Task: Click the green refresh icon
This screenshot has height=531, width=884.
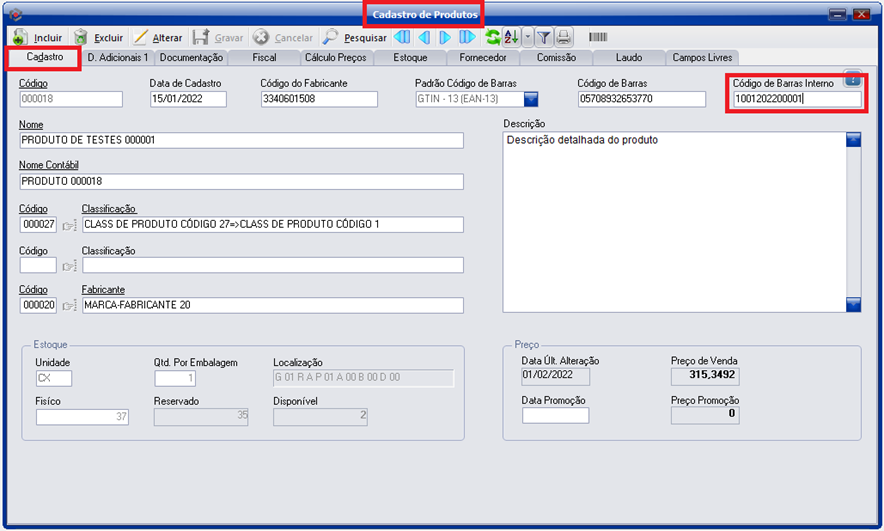Action: click(x=492, y=38)
